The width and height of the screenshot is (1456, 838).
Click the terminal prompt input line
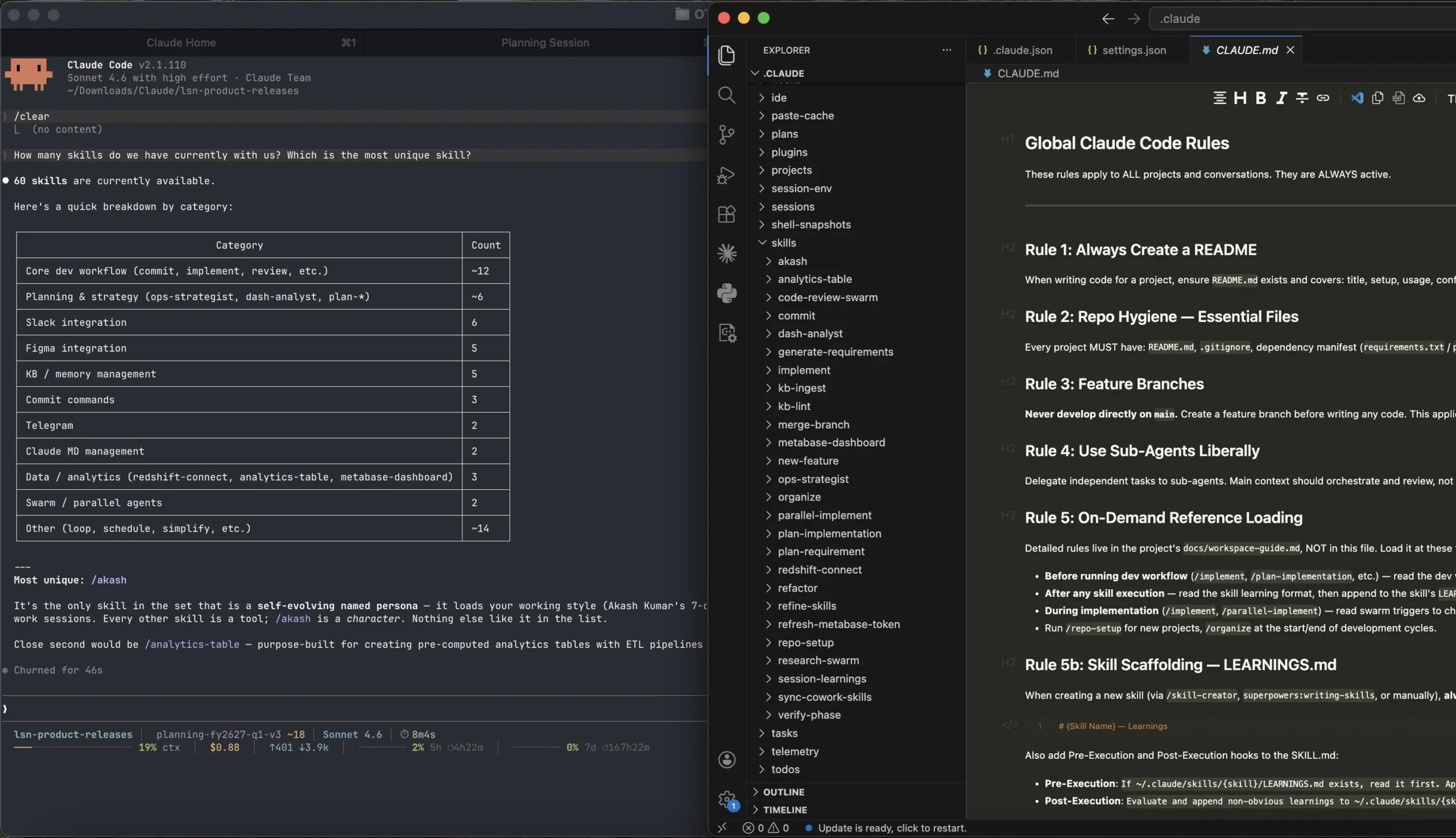[353, 709]
